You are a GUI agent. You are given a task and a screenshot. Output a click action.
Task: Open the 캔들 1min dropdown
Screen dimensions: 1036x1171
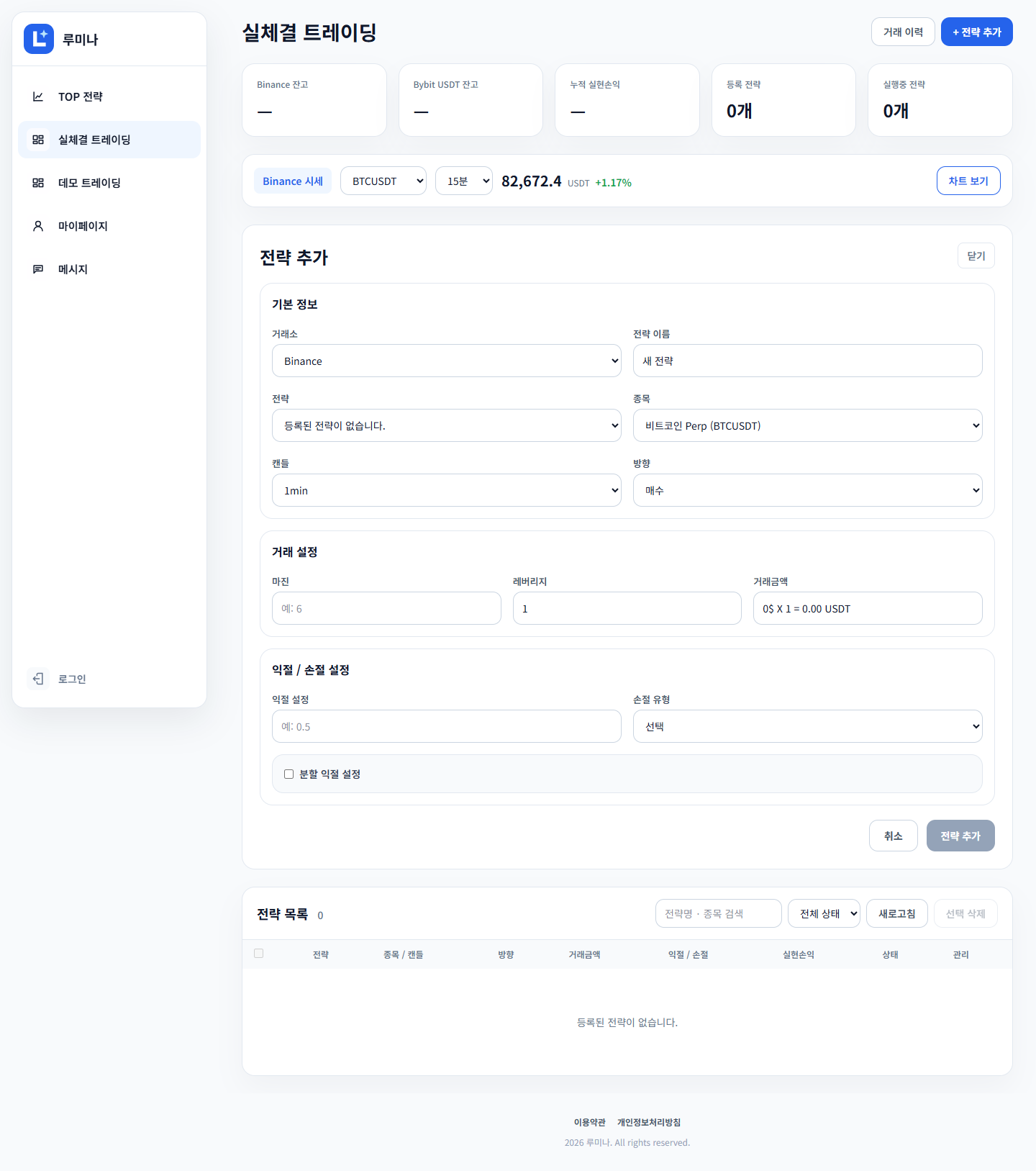(447, 490)
